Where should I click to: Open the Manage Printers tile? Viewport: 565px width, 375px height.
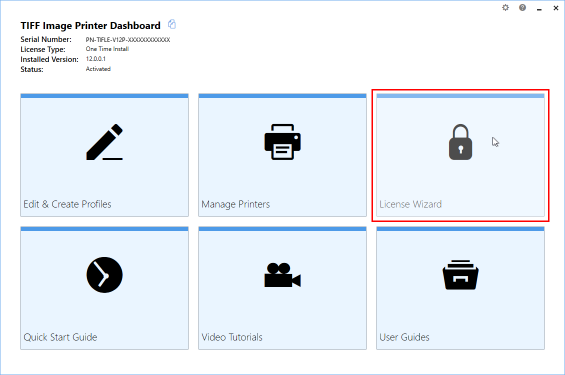pos(282,155)
